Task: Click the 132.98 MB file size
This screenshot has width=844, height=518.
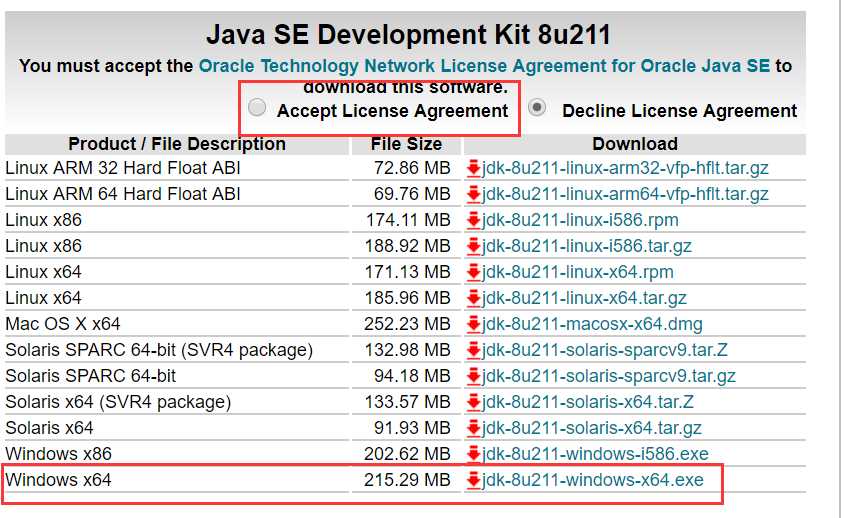Action: click(x=407, y=350)
